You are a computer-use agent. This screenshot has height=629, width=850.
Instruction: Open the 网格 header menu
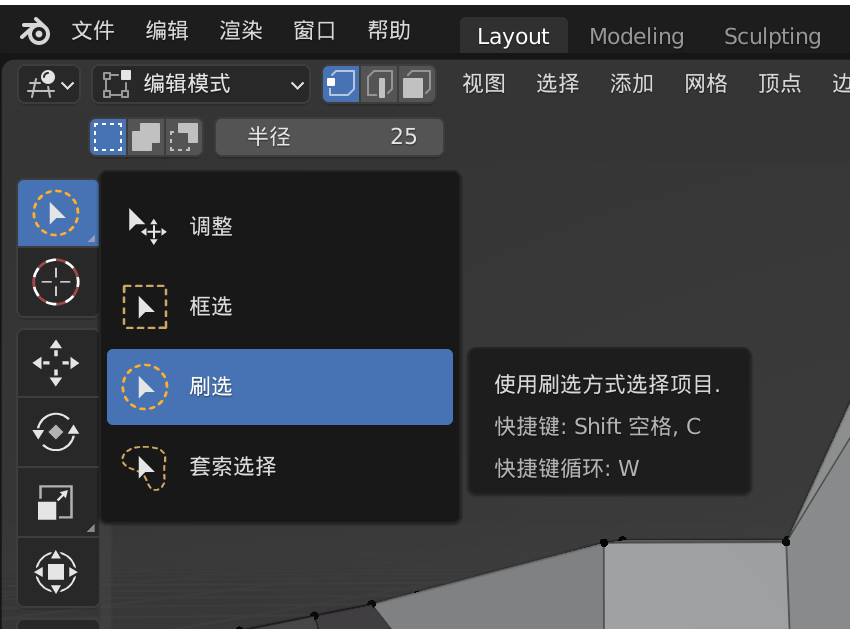point(705,84)
